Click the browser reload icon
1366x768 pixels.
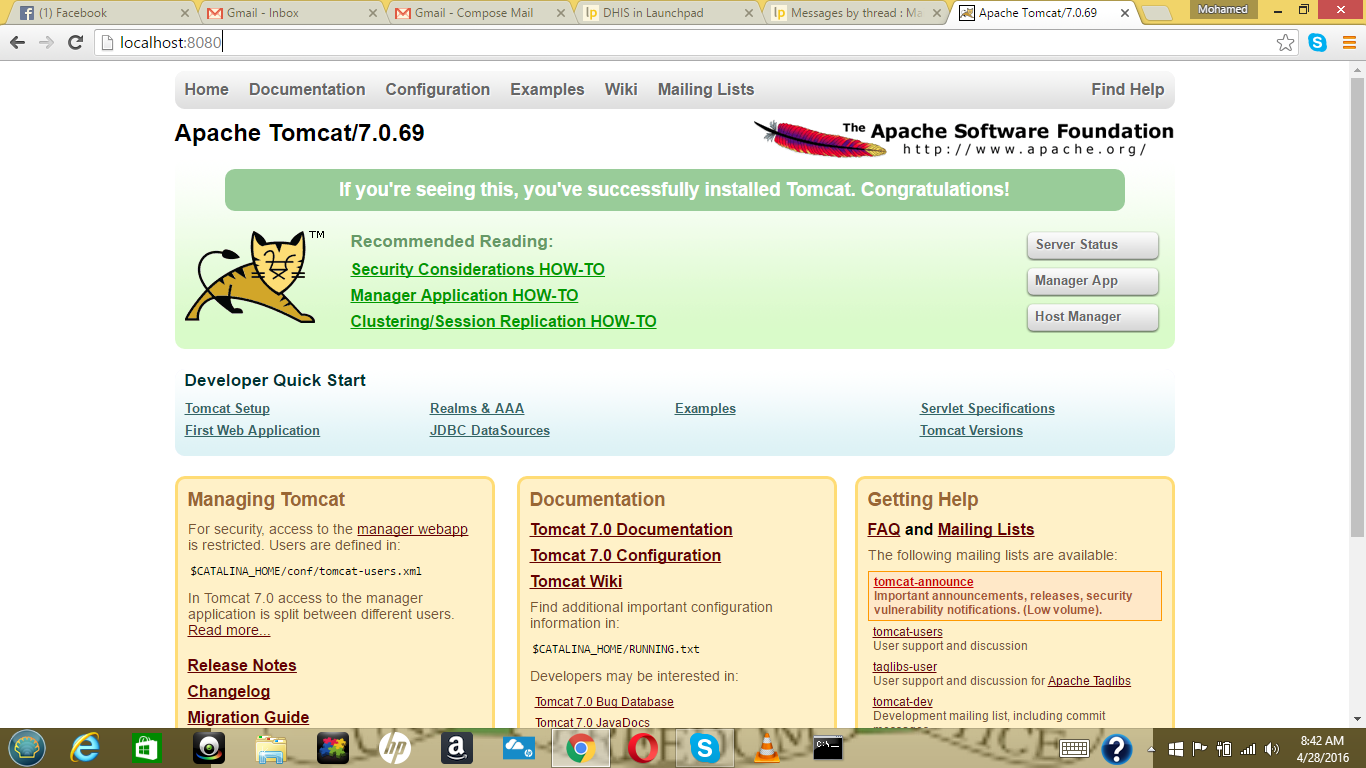tap(75, 43)
